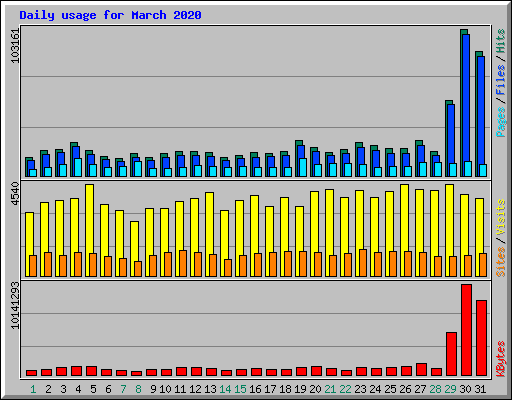
Task: Click the green "Hits" legend label
Action: (500, 41)
